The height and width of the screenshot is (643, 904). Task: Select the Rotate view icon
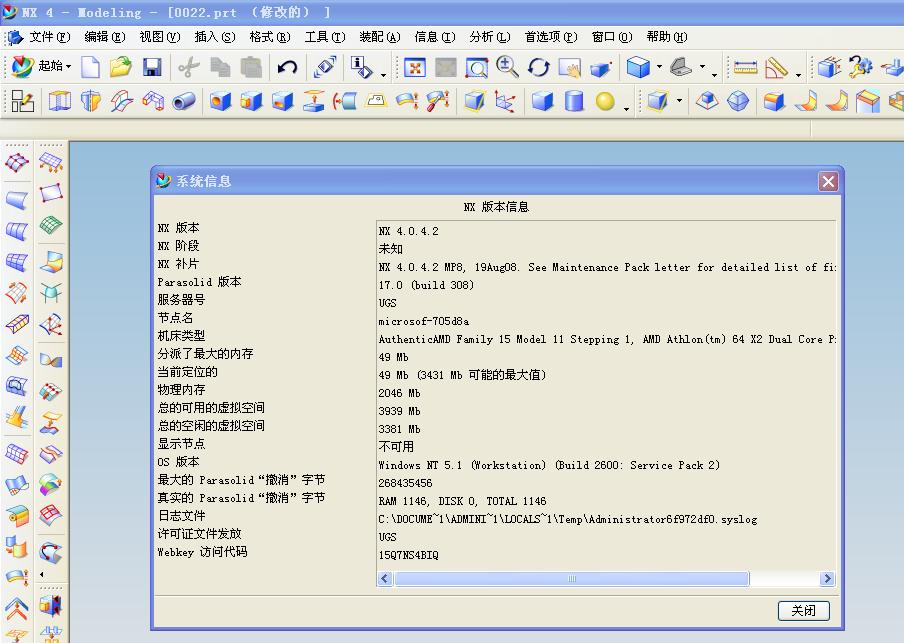pos(538,67)
